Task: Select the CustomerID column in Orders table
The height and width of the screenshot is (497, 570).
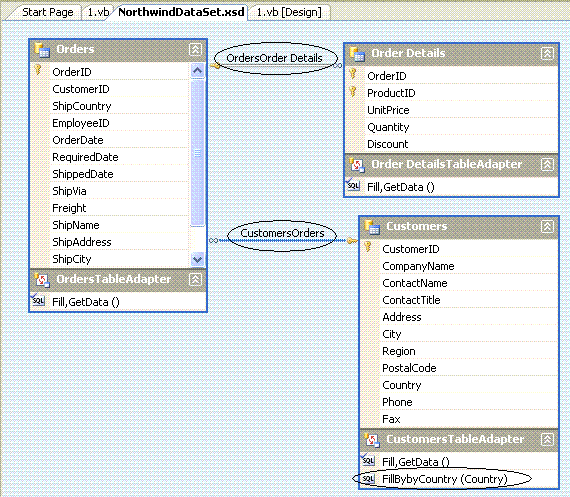Action: coord(81,89)
